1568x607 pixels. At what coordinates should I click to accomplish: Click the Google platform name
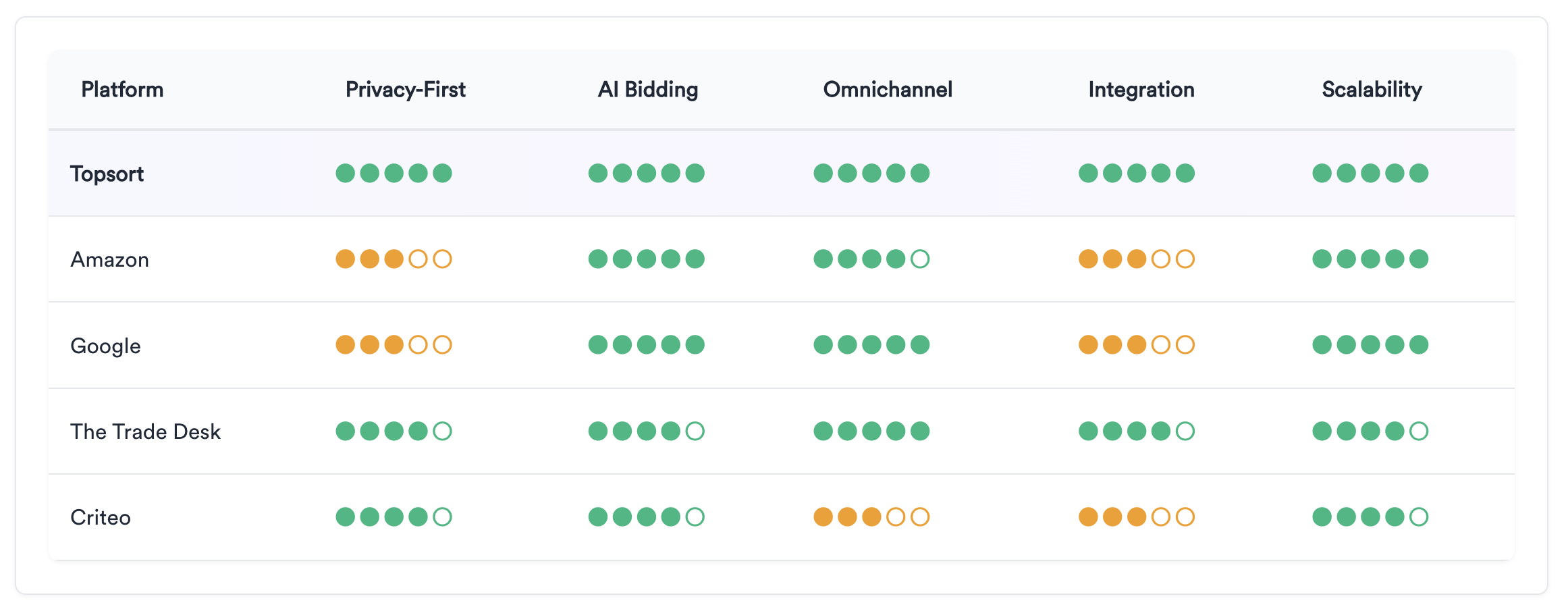pyautogui.click(x=105, y=346)
